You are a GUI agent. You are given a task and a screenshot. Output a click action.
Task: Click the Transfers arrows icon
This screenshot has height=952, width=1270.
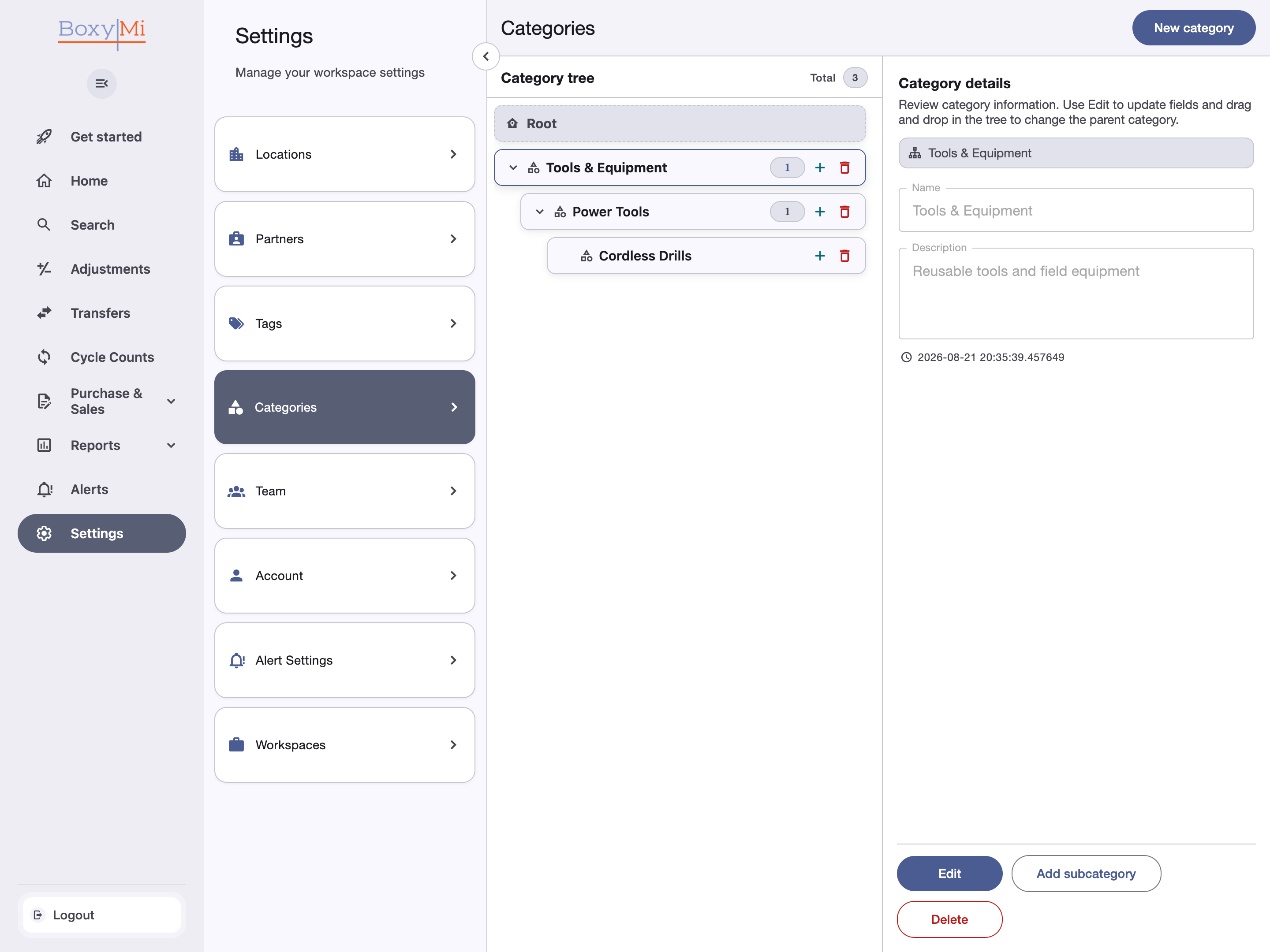(x=44, y=313)
